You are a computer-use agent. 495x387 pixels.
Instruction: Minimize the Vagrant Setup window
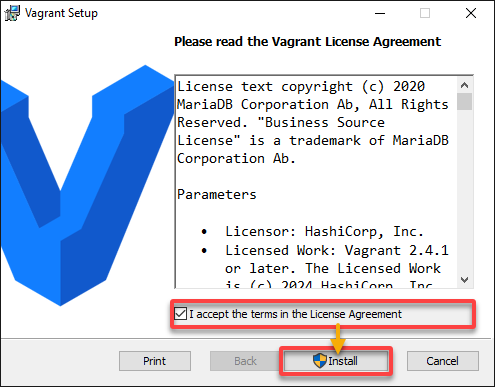coord(380,14)
